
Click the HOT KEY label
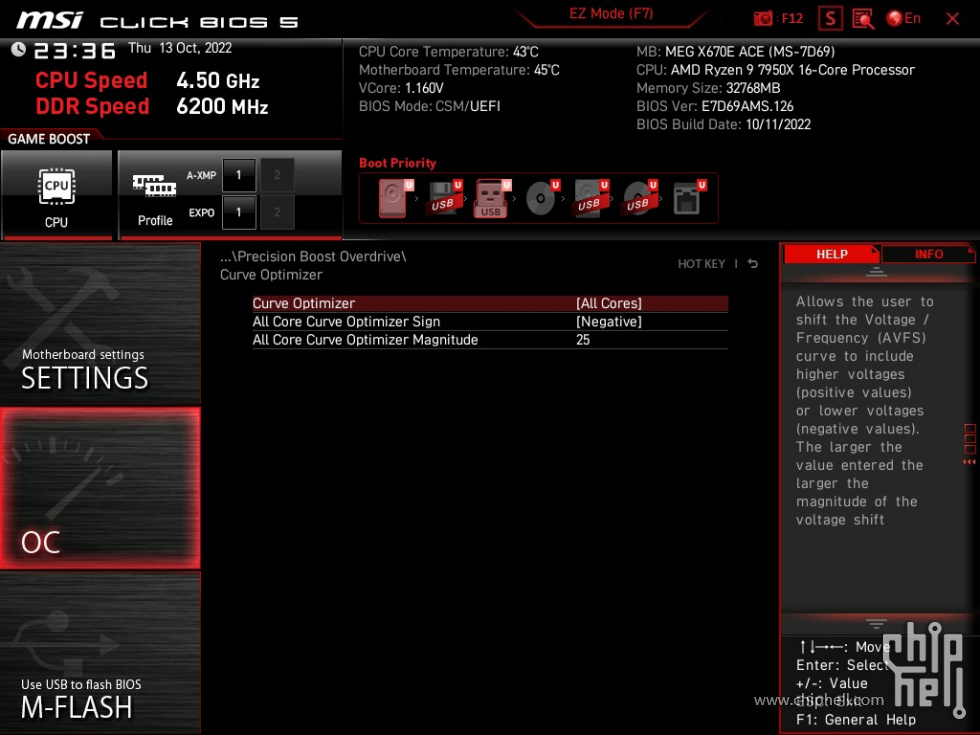click(x=701, y=264)
